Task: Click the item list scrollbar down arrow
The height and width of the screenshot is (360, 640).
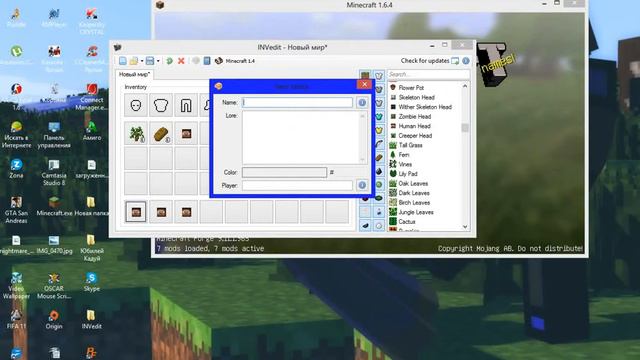Action: click(x=465, y=227)
